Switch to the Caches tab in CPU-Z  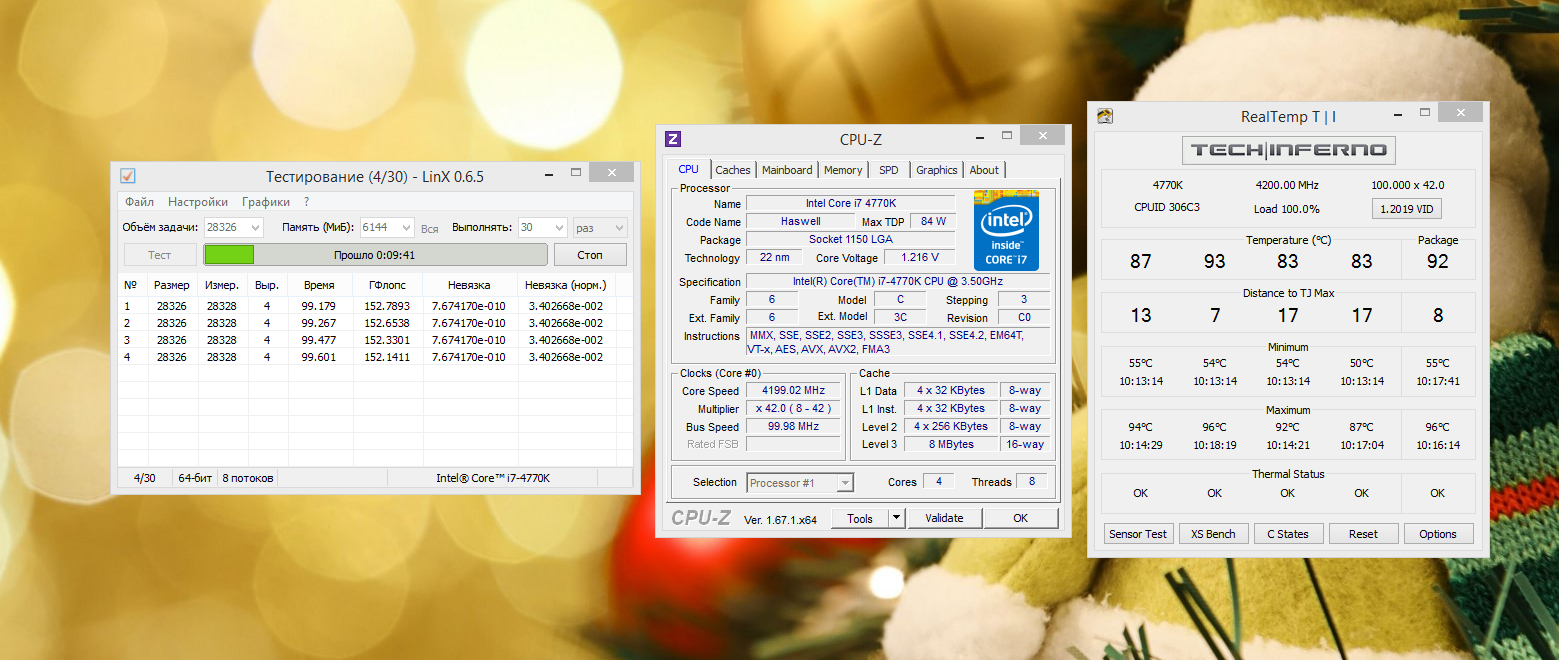[x=733, y=170]
